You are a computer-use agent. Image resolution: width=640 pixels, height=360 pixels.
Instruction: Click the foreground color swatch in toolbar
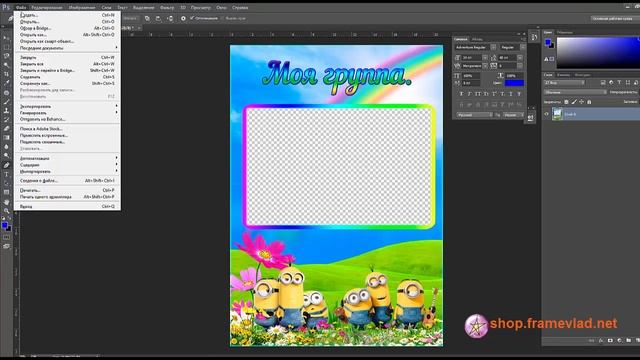4,225
